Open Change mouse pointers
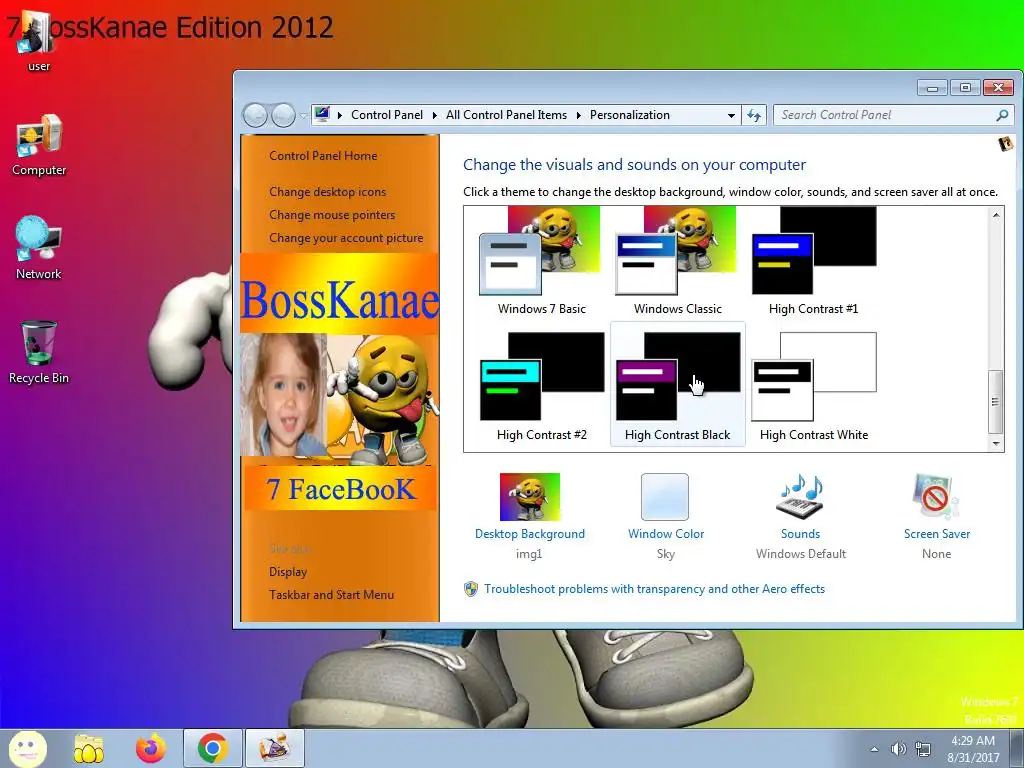This screenshot has width=1024, height=768. (332, 215)
